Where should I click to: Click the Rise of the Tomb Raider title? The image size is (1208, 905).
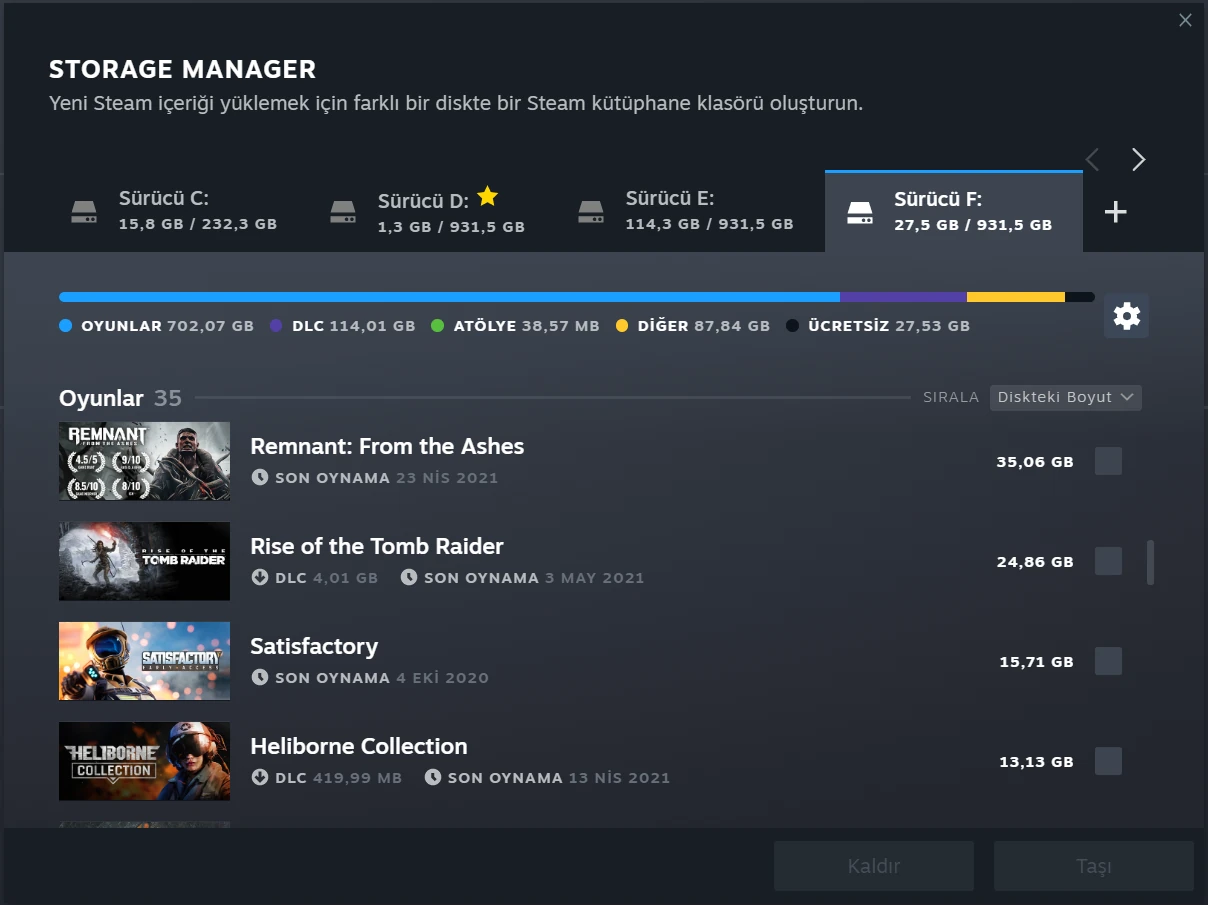[x=377, y=546]
